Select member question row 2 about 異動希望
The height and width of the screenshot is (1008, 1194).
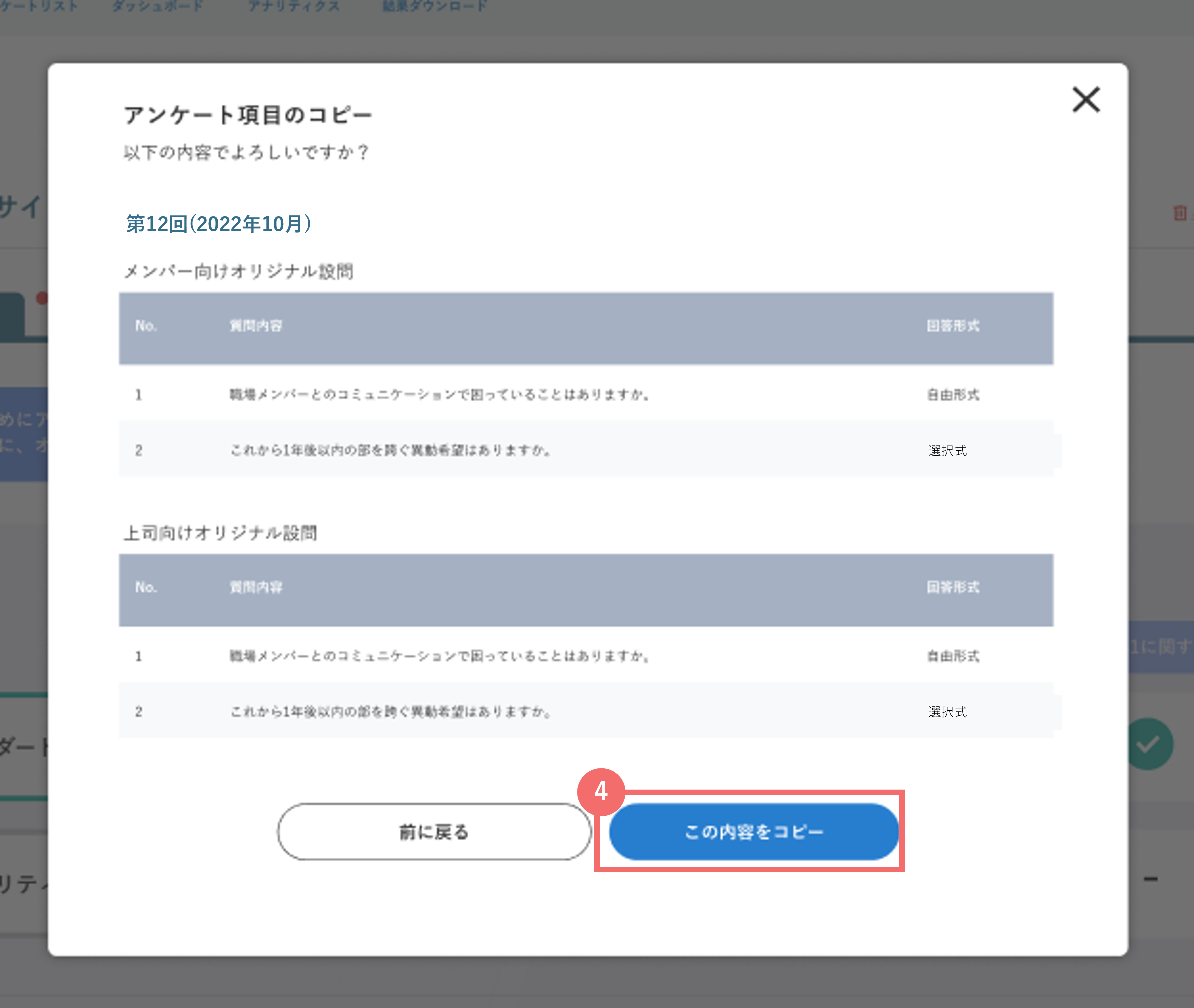pos(390,450)
